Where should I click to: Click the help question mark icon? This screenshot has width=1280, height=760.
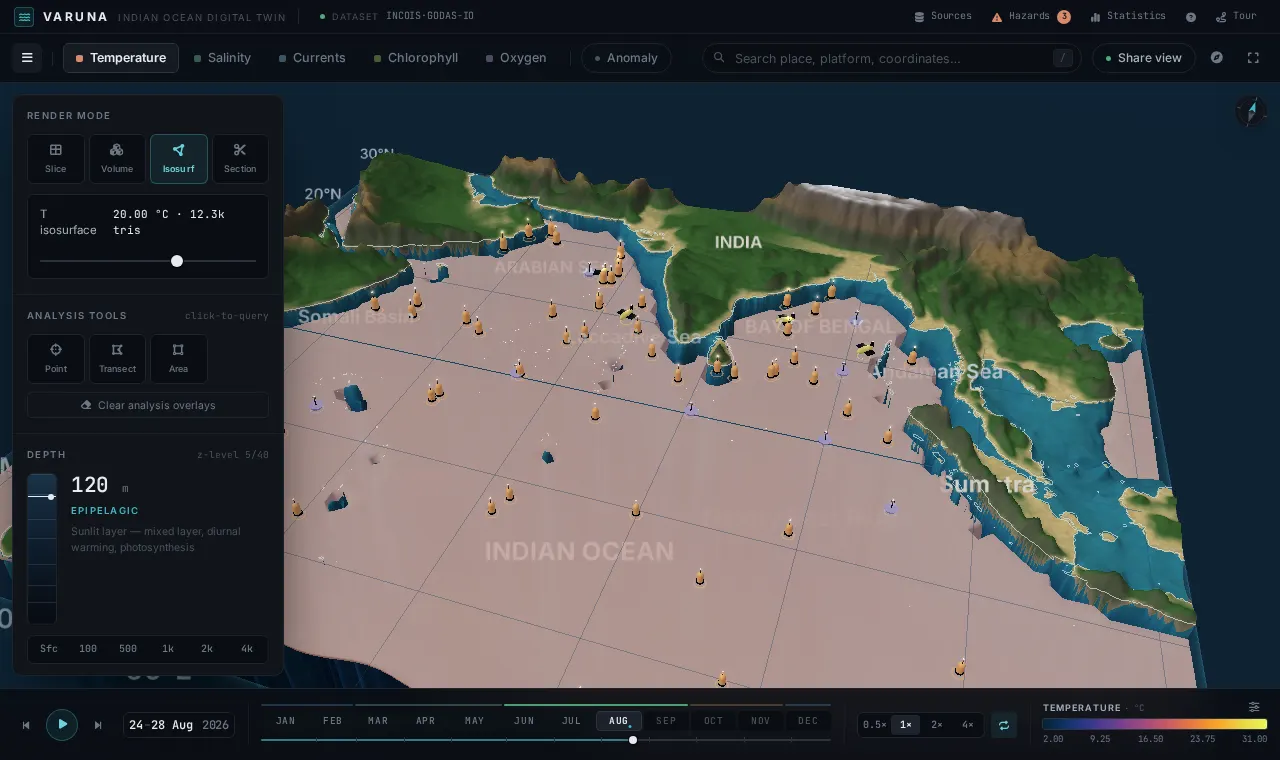[1191, 17]
